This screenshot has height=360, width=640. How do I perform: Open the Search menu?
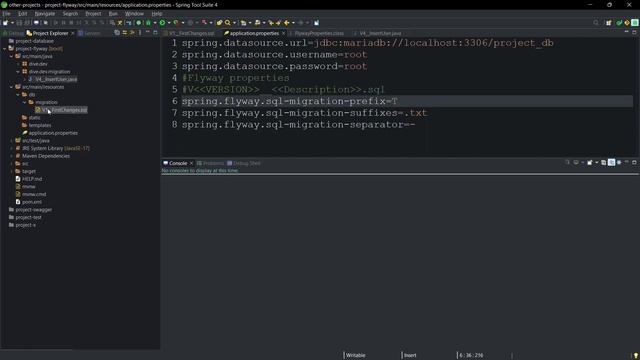[70, 13]
